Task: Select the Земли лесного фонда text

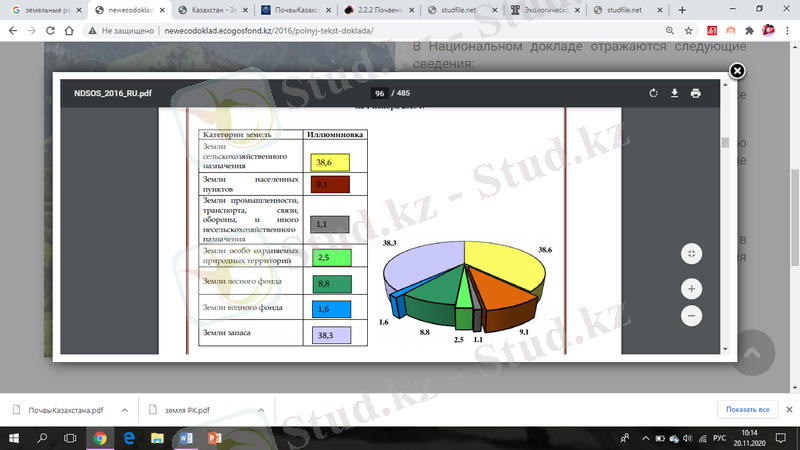Action: pos(242,282)
